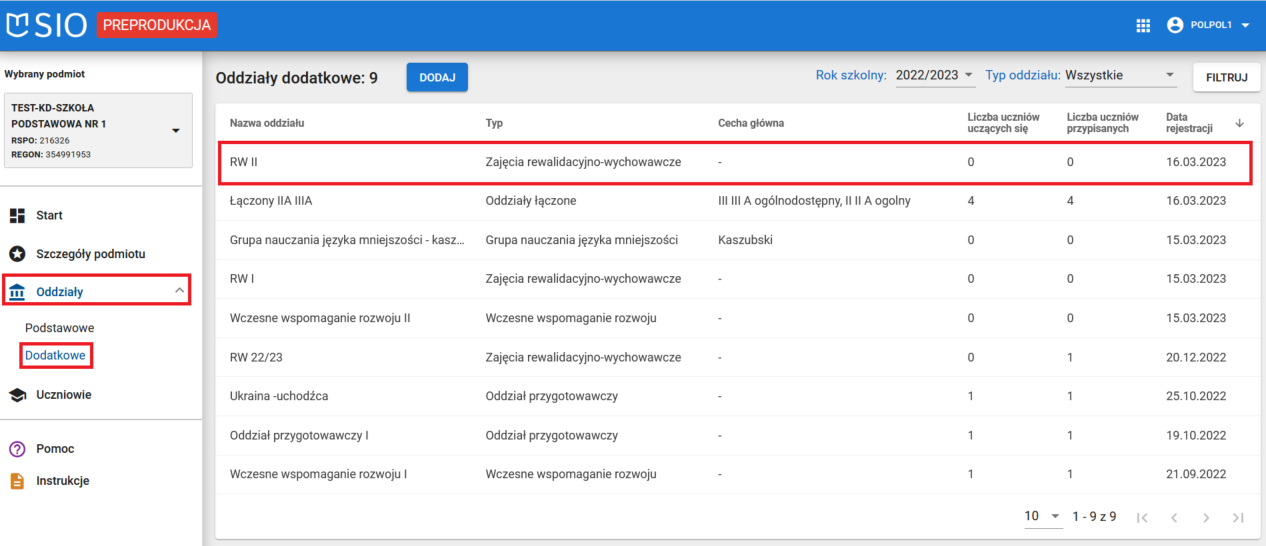This screenshot has width=1266, height=546.
Task: Click the DODAJ button
Action: click(x=437, y=78)
